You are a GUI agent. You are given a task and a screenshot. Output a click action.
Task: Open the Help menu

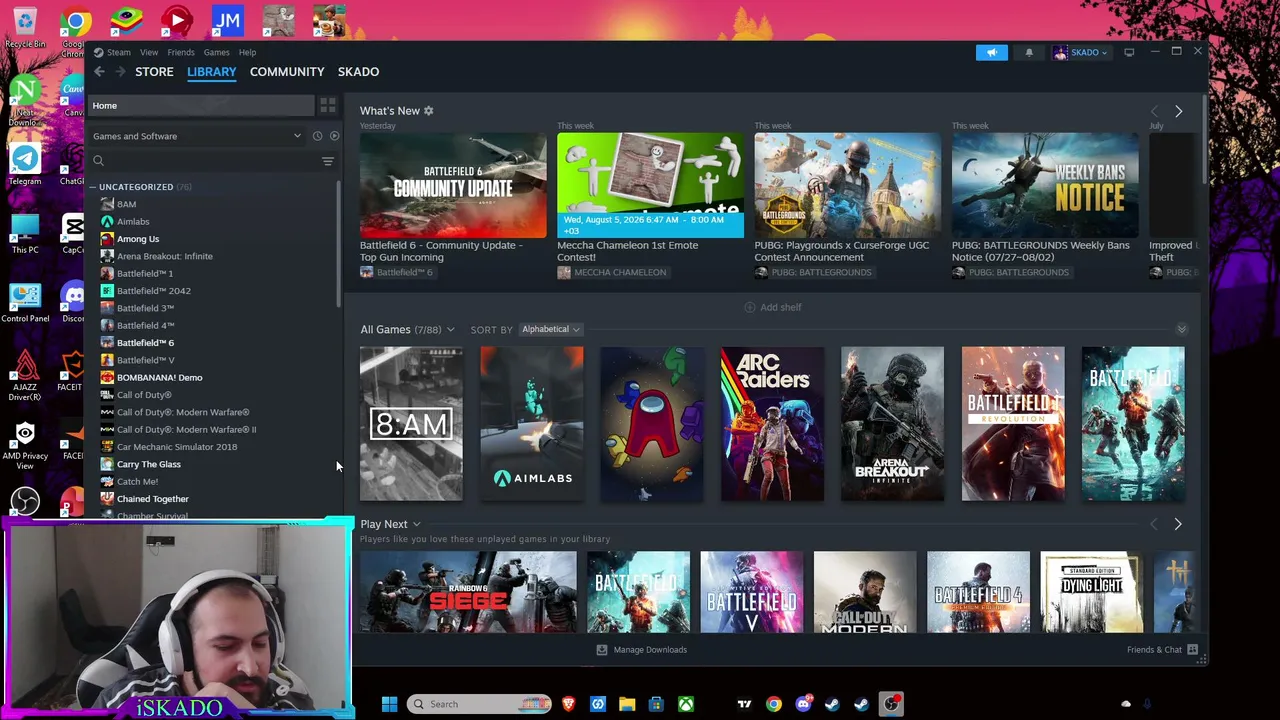coord(247,52)
